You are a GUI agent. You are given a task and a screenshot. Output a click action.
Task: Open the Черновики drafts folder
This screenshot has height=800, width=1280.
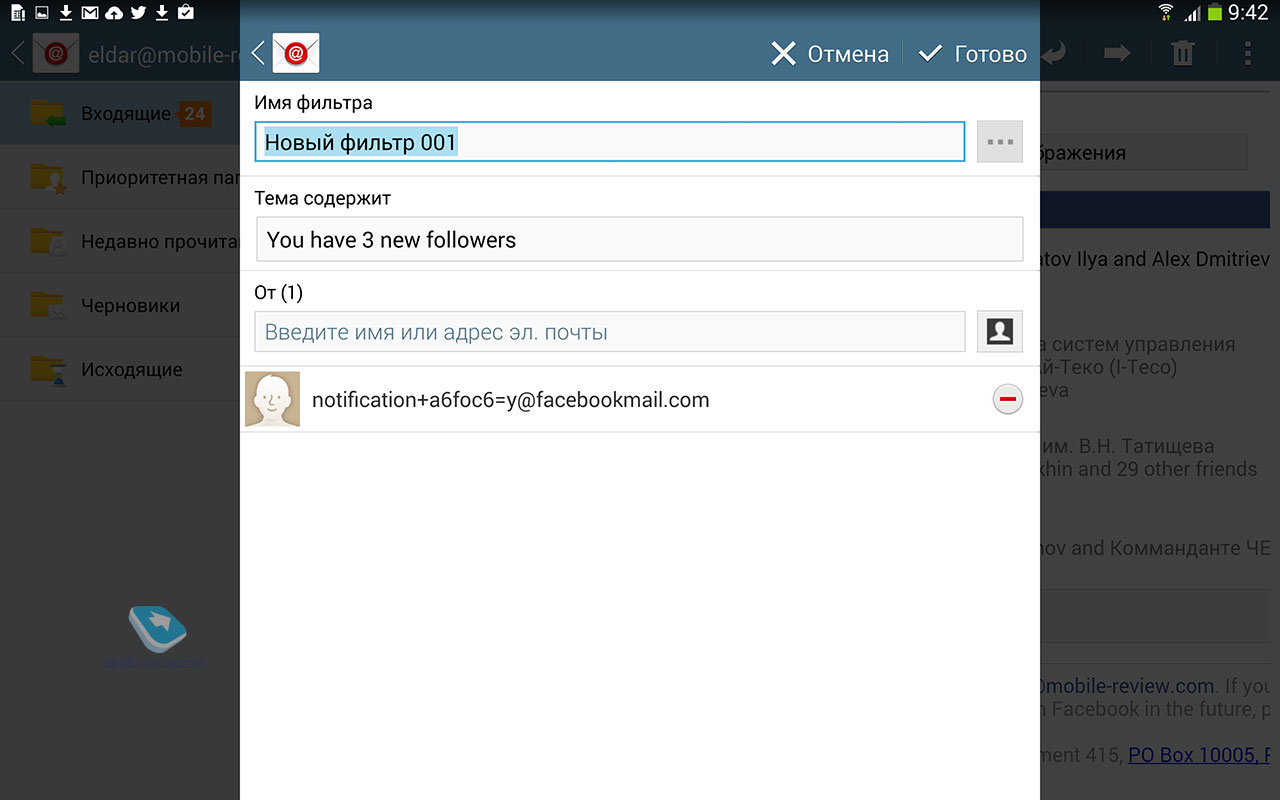(x=120, y=305)
